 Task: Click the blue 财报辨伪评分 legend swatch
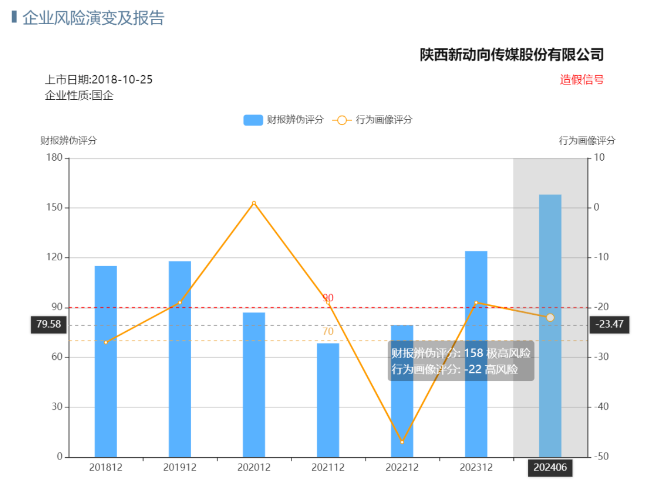[253, 120]
